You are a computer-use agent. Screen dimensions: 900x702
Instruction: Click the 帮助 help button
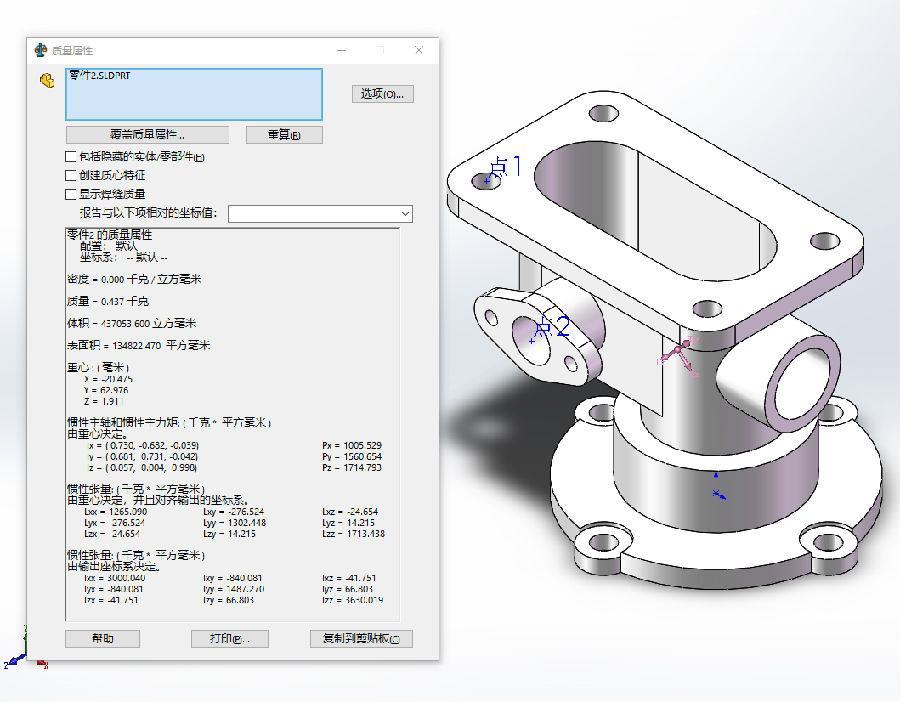[x=102, y=639]
